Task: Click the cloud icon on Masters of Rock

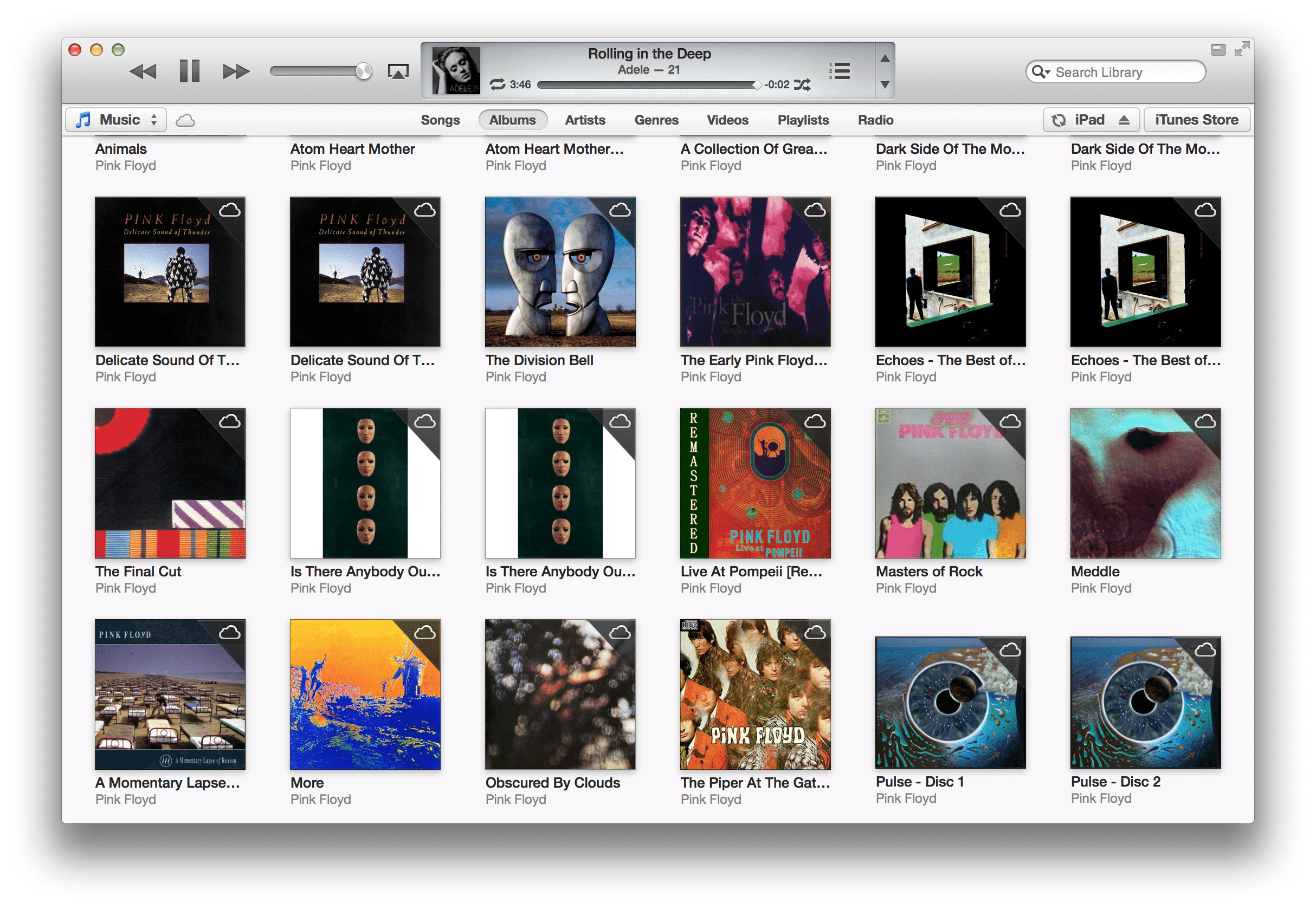Action: [x=1010, y=421]
